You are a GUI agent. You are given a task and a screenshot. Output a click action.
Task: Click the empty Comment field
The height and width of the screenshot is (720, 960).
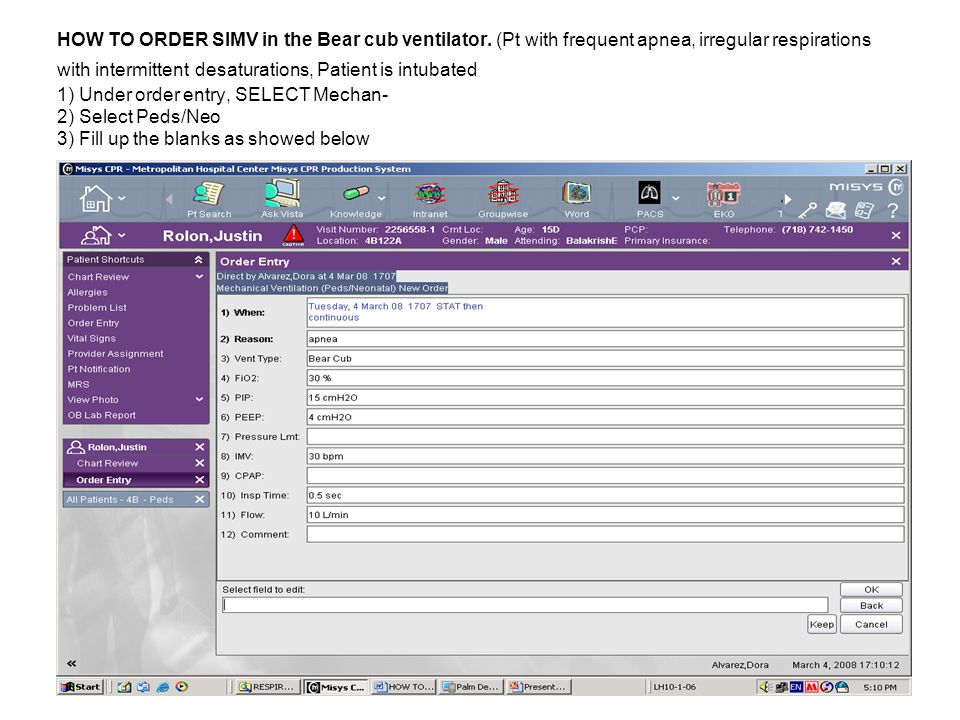[x=605, y=535]
